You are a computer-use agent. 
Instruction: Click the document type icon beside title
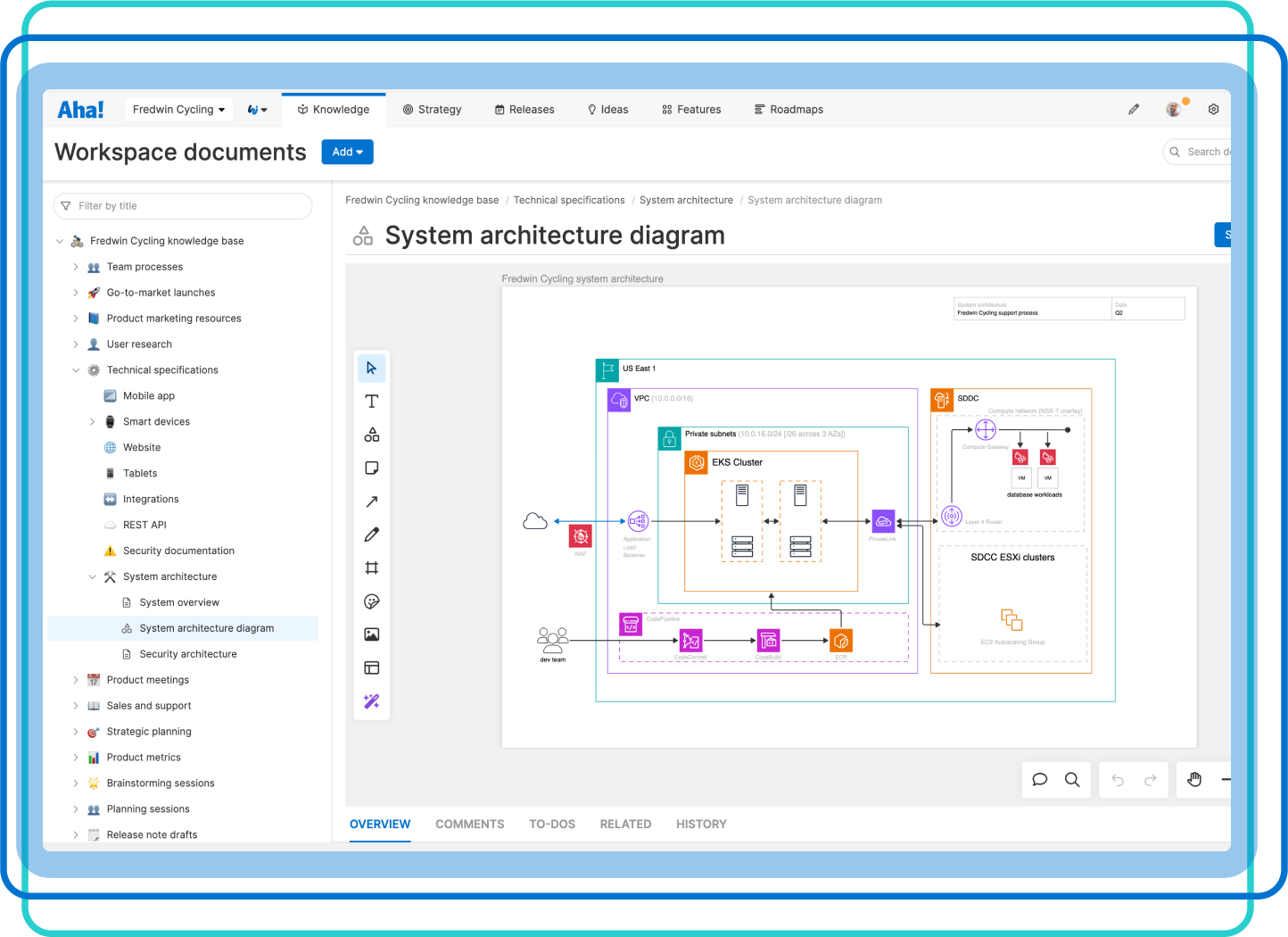click(363, 236)
